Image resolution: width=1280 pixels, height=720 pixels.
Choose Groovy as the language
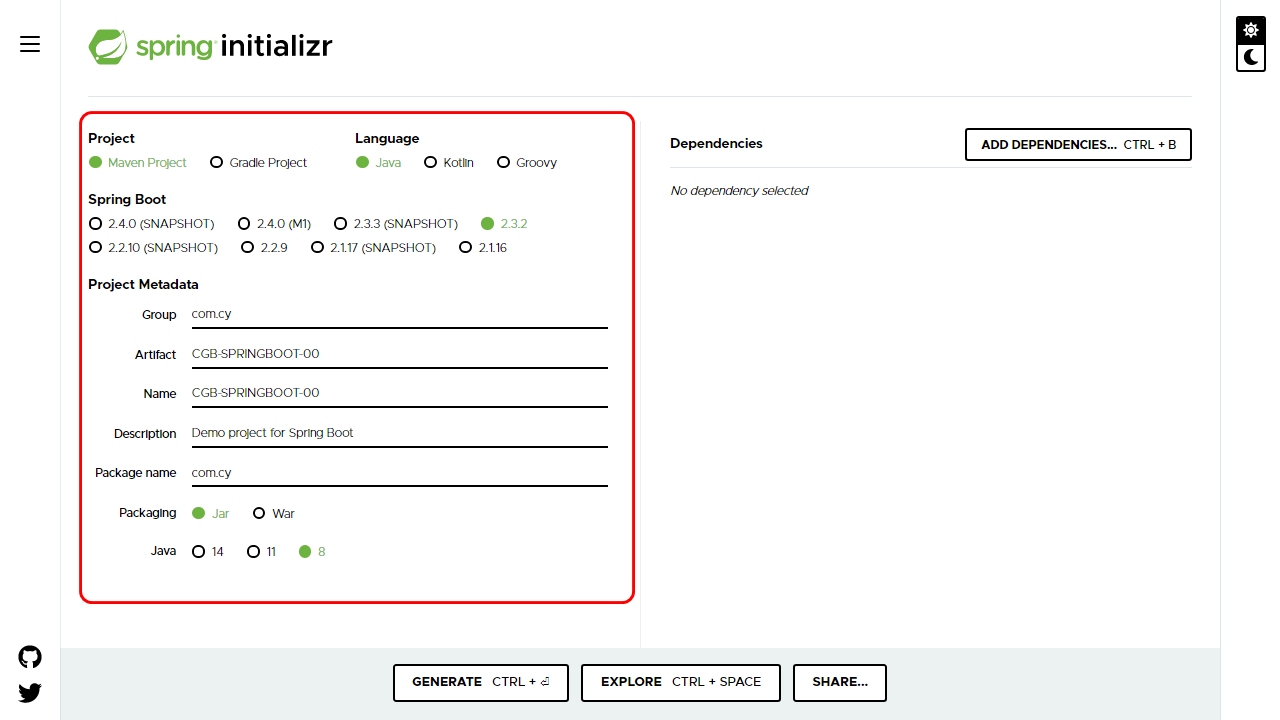(527, 162)
